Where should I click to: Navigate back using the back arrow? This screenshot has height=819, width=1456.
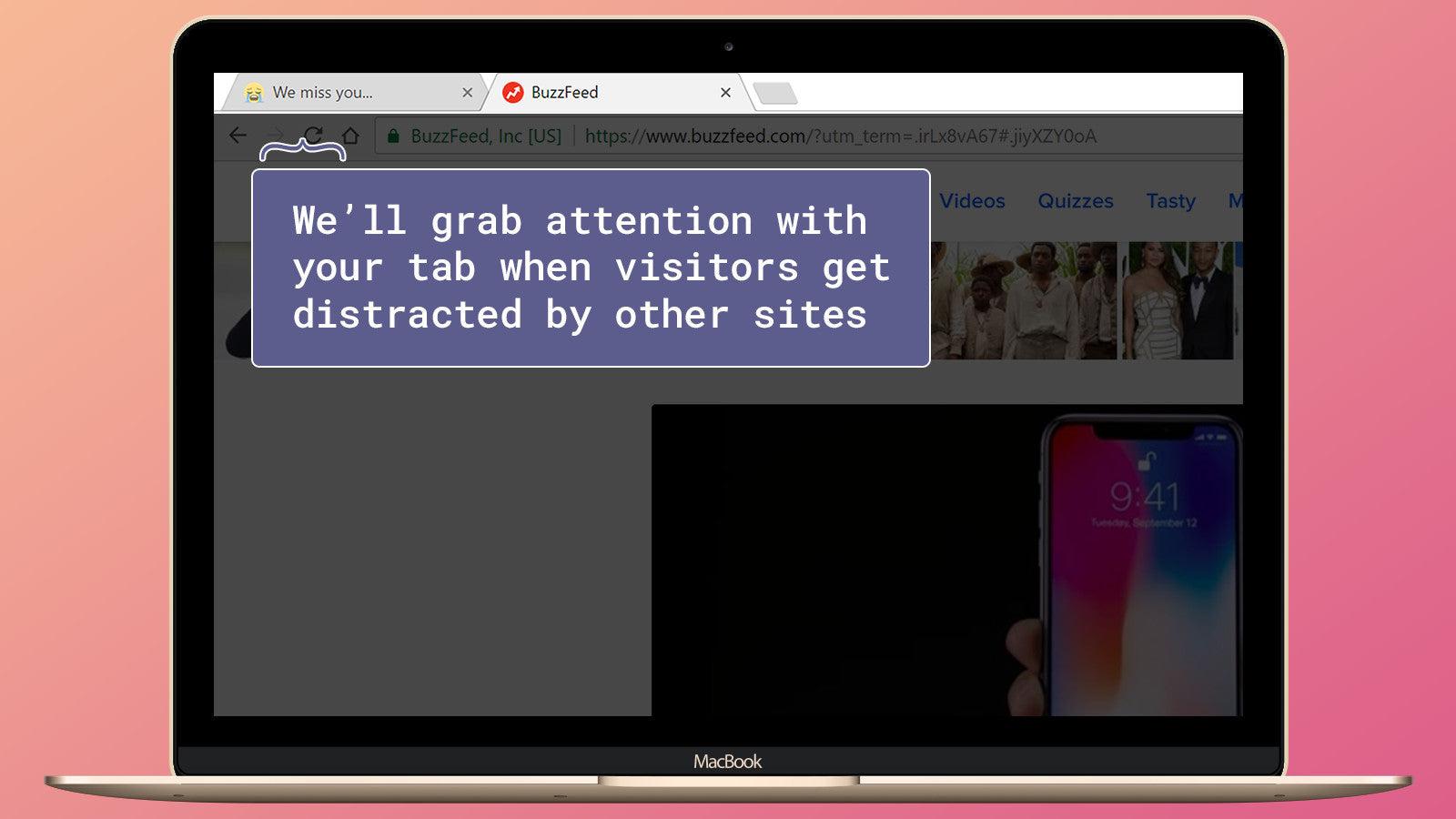pos(238,136)
